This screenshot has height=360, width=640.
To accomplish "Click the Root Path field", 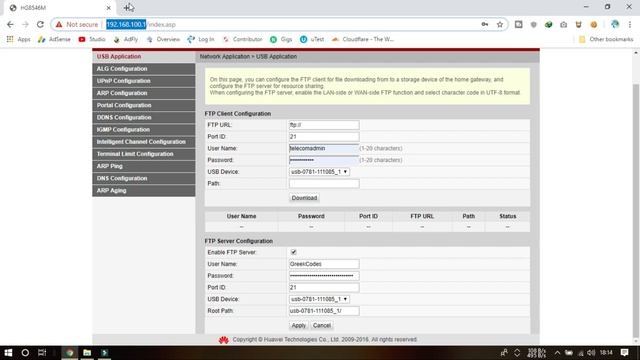I will coord(324,311).
